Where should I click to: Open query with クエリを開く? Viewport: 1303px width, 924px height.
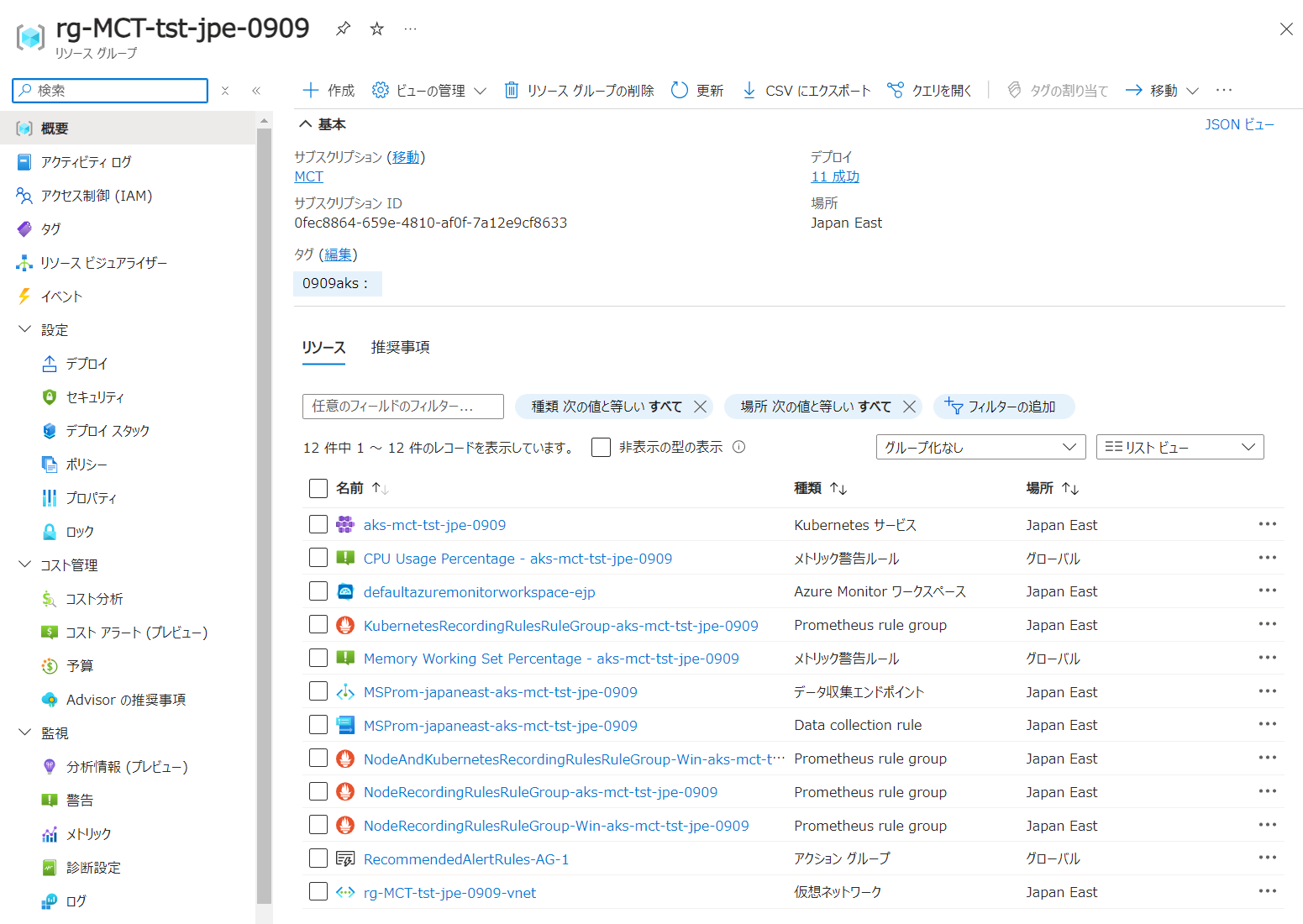point(929,90)
